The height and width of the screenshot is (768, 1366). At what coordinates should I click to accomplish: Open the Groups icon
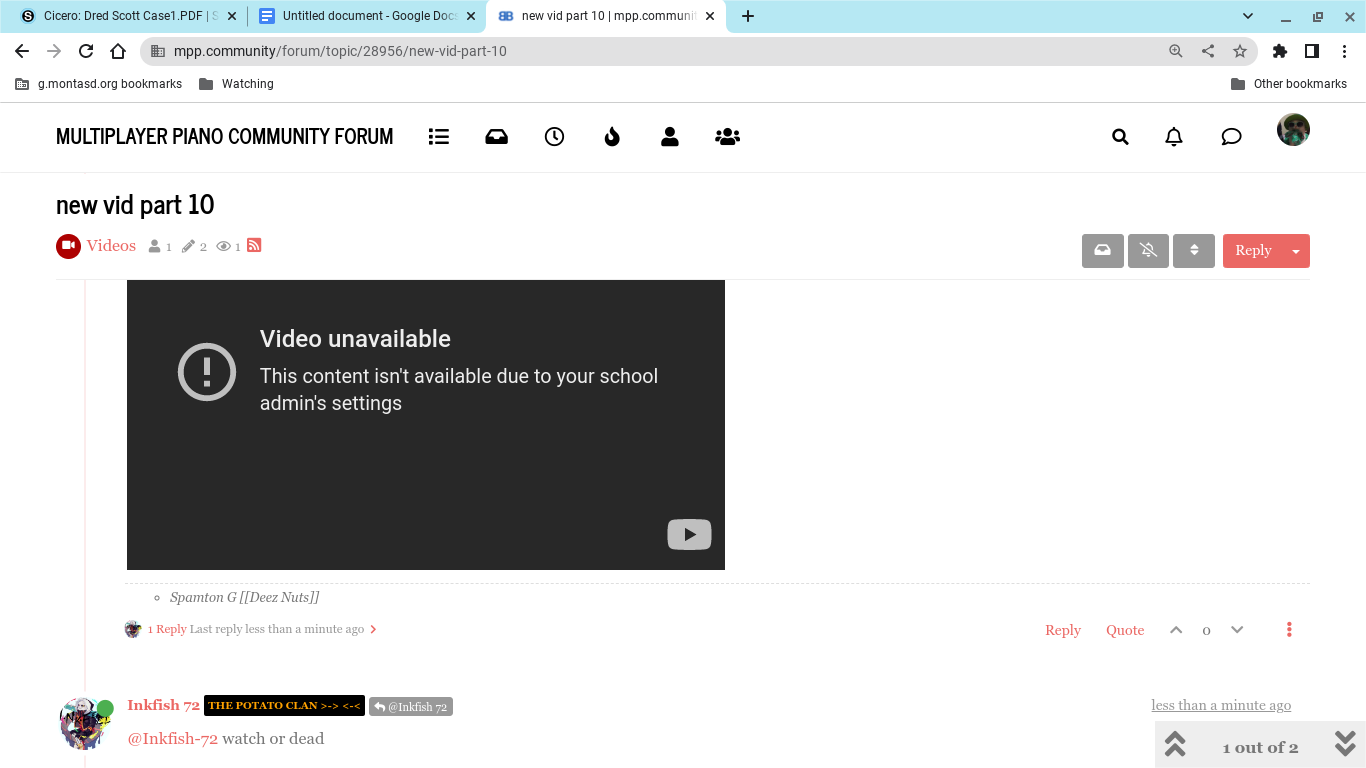[727, 137]
